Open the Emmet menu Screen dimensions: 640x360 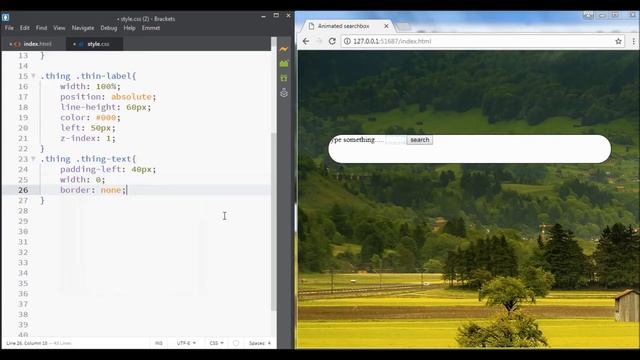point(151,28)
